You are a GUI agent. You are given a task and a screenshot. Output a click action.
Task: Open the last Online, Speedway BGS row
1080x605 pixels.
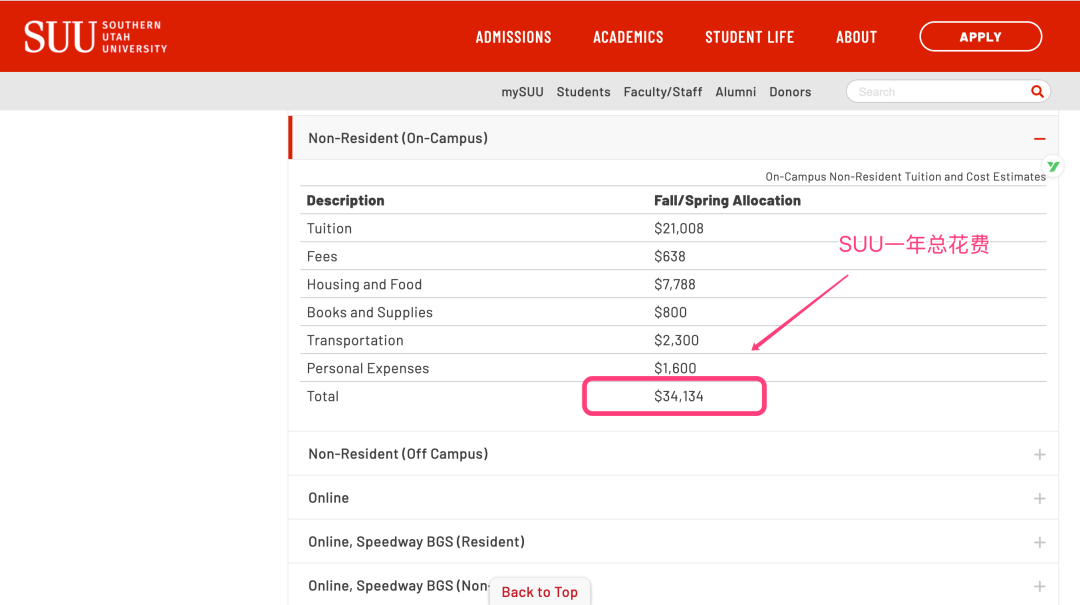[1039, 586]
